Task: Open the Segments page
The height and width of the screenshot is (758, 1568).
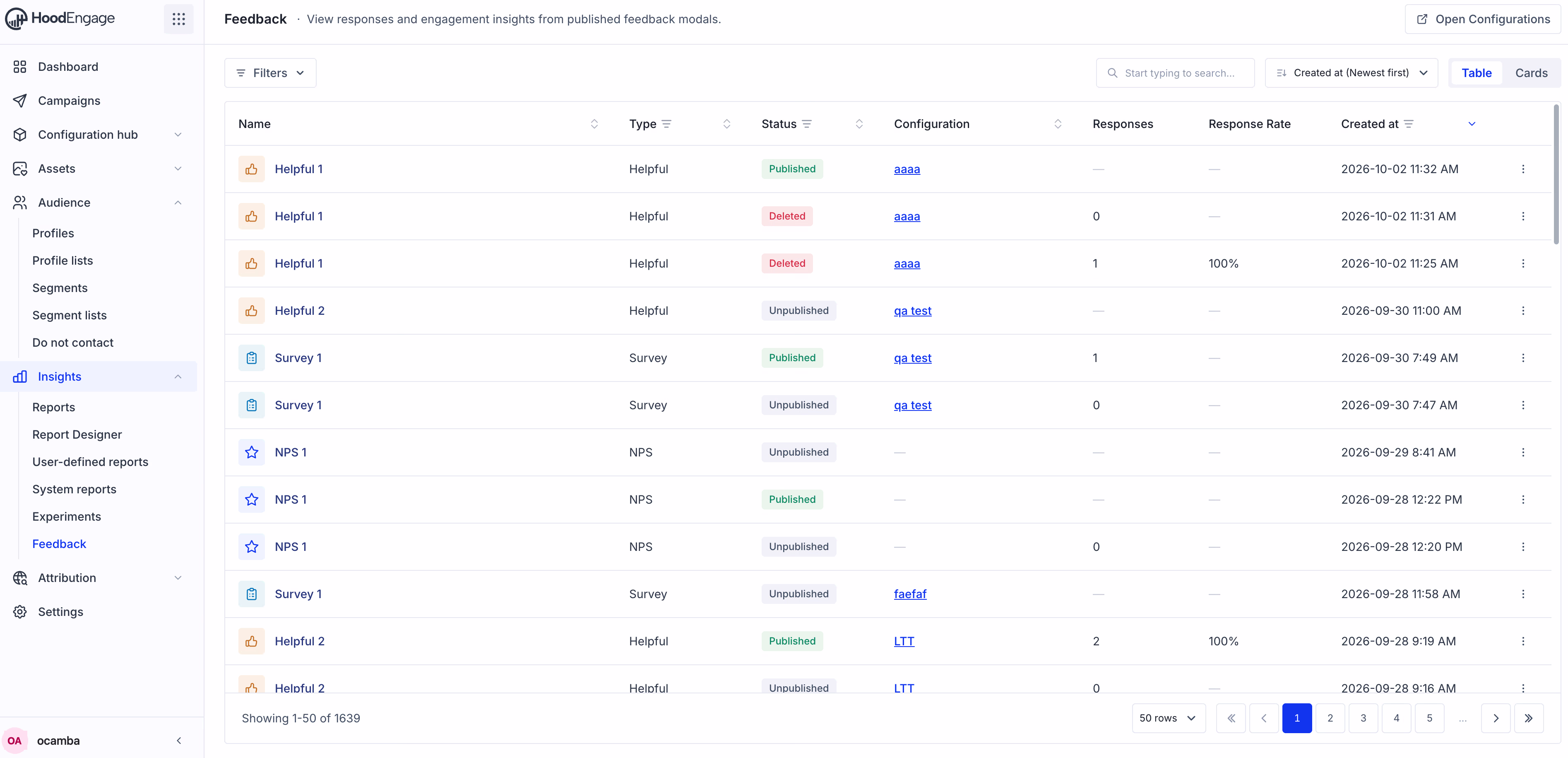Action: 60,287
